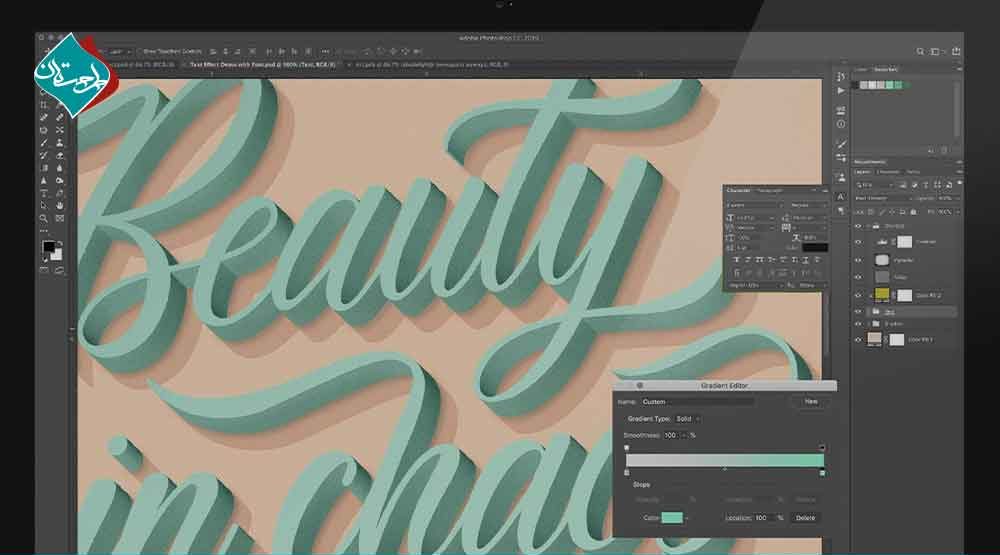Image resolution: width=1000 pixels, height=555 pixels.
Task: Close the Gradient Editor dialog
Action: tap(640, 385)
